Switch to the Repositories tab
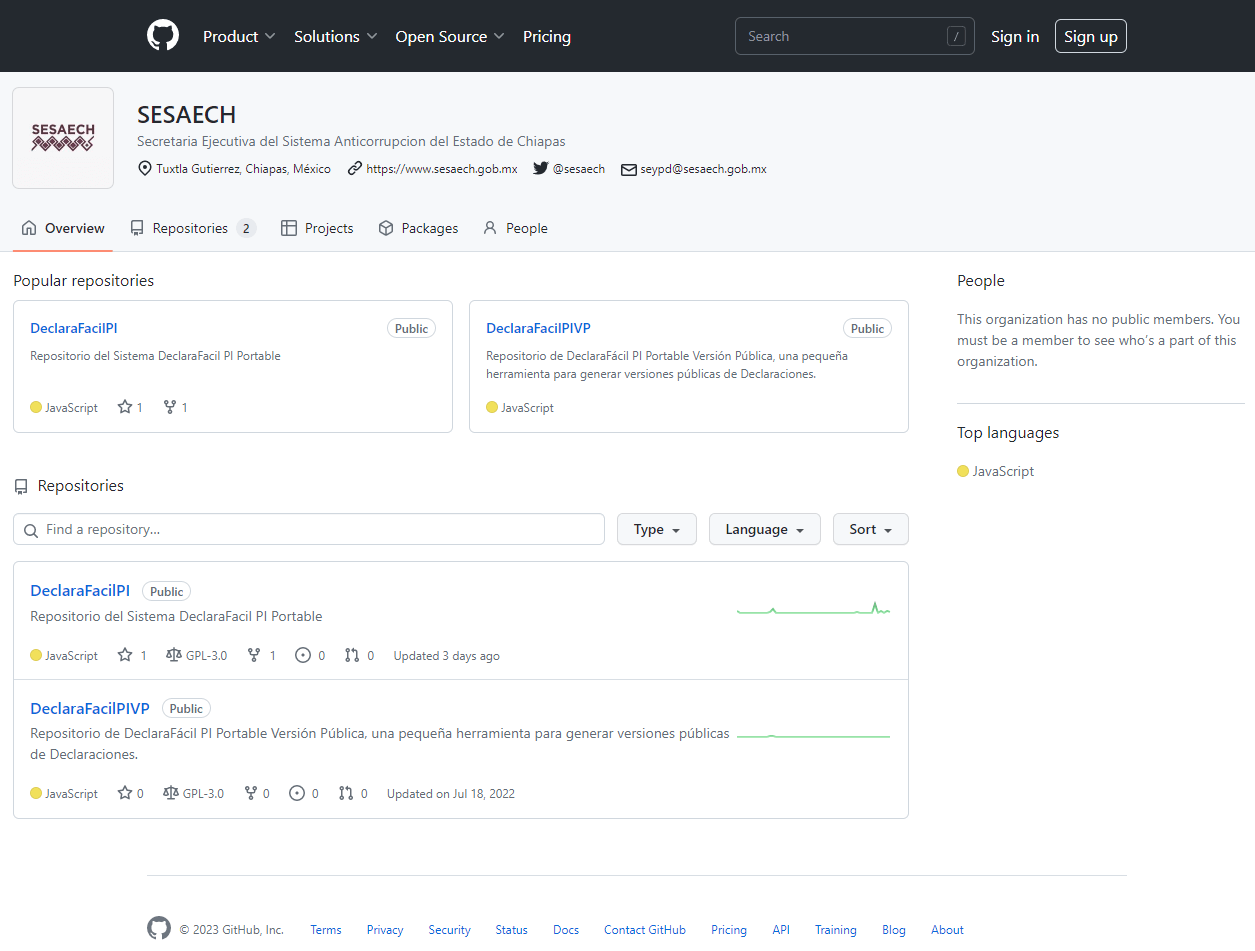Screen dimensions: 1255x951 192,228
